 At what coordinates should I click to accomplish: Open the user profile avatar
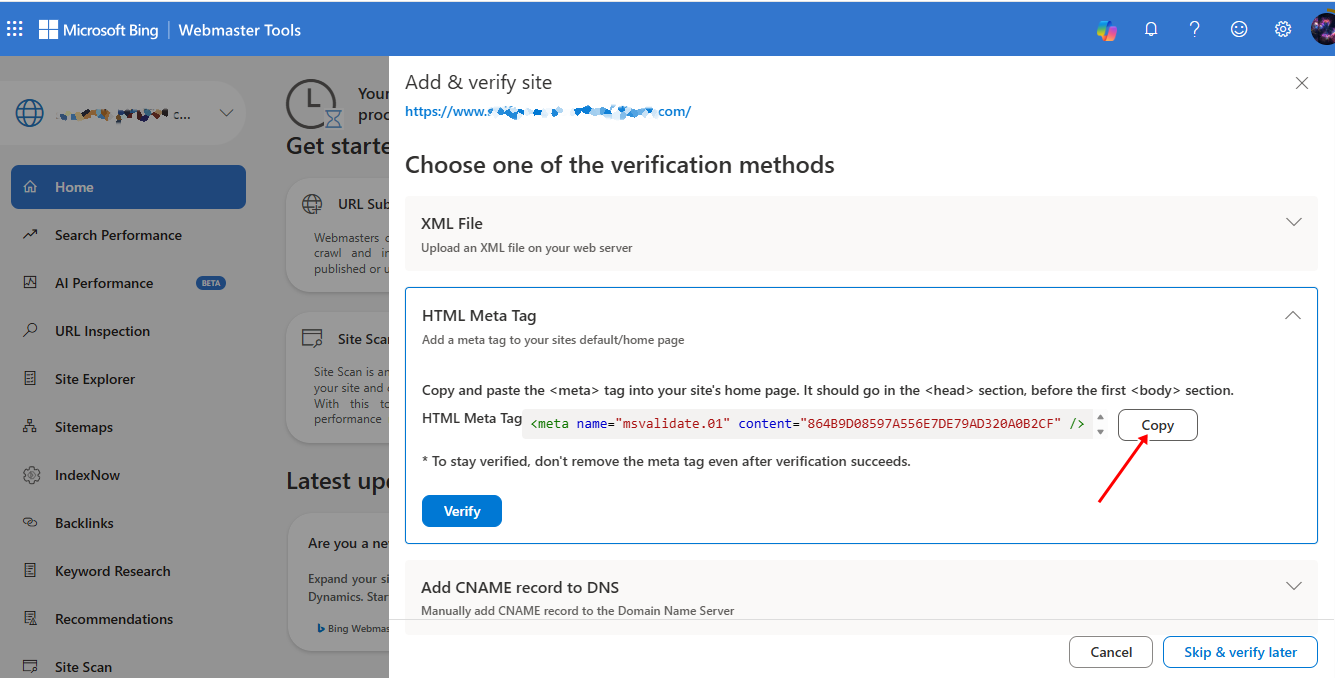[1323, 29]
